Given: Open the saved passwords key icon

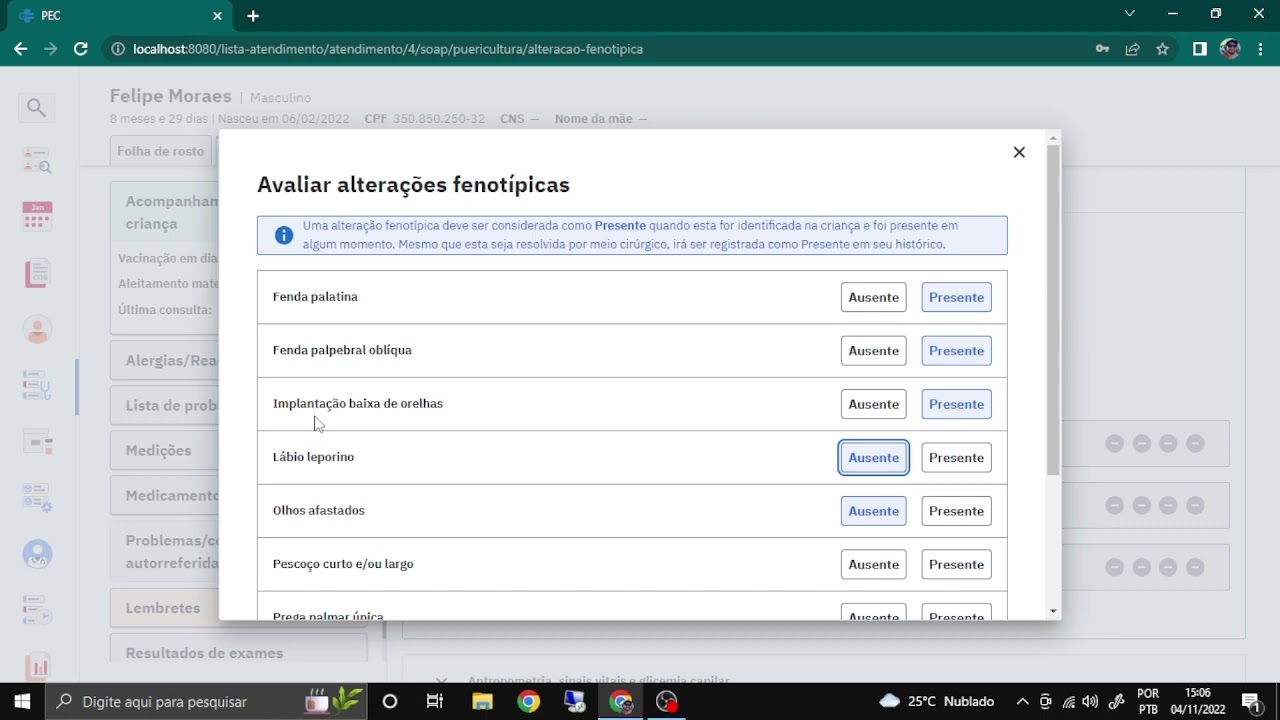Looking at the screenshot, I should tap(1102, 49).
